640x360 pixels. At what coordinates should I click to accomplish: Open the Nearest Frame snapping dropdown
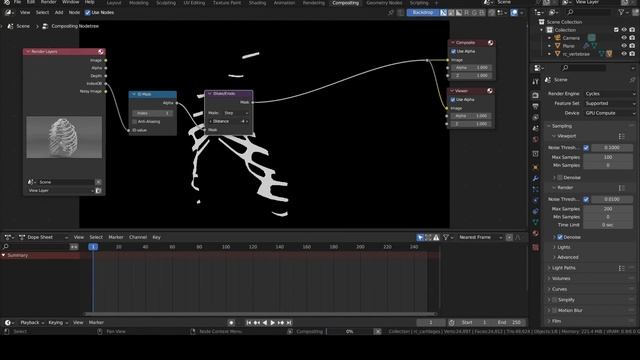(x=480, y=238)
